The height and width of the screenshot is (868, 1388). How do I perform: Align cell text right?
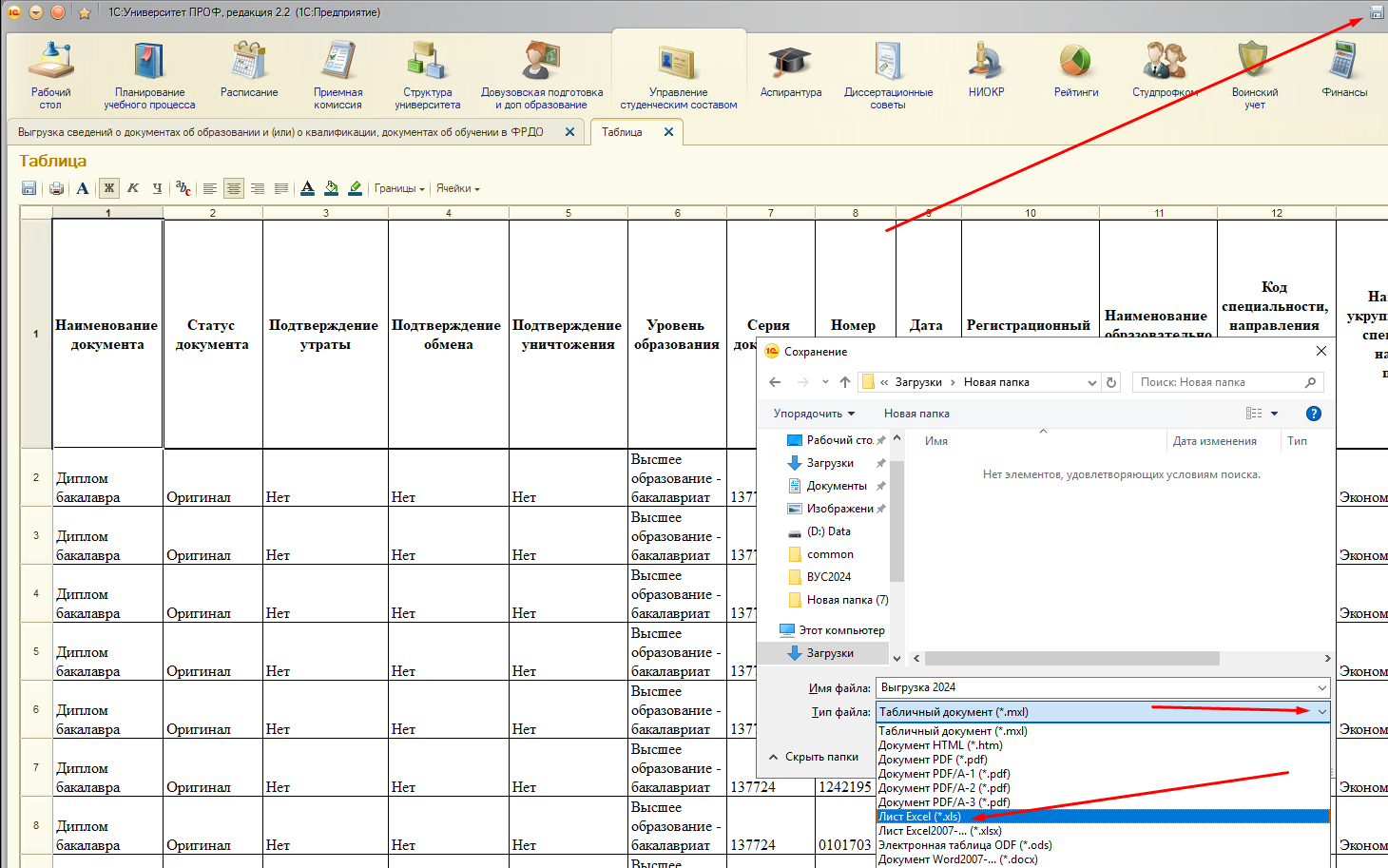click(x=258, y=188)
